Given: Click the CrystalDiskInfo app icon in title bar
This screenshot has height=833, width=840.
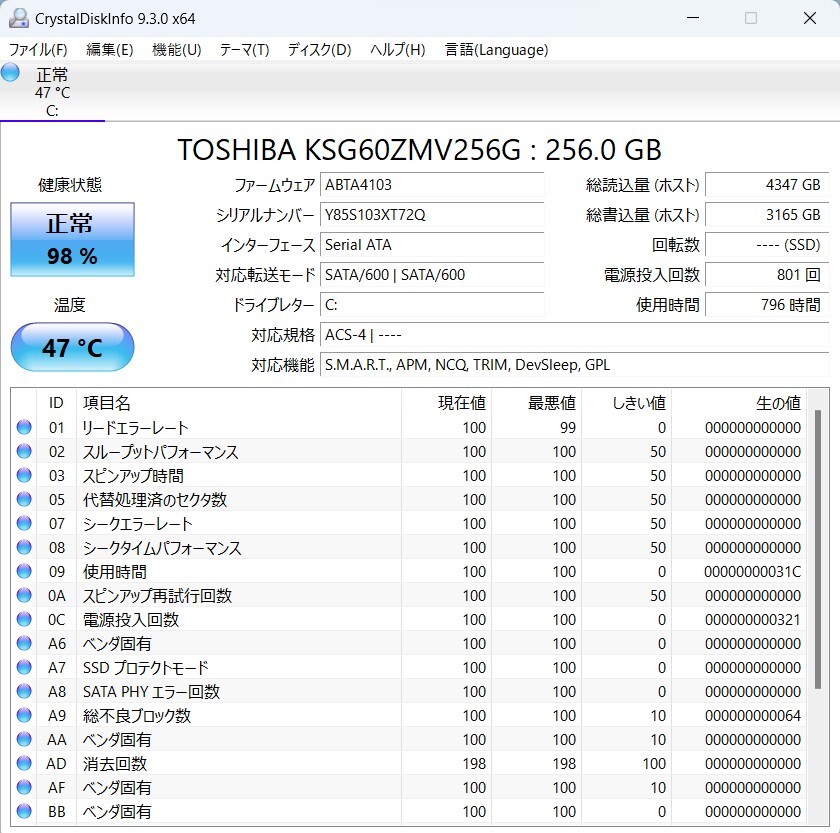Looking at the screenshot, I should point(19,18).
